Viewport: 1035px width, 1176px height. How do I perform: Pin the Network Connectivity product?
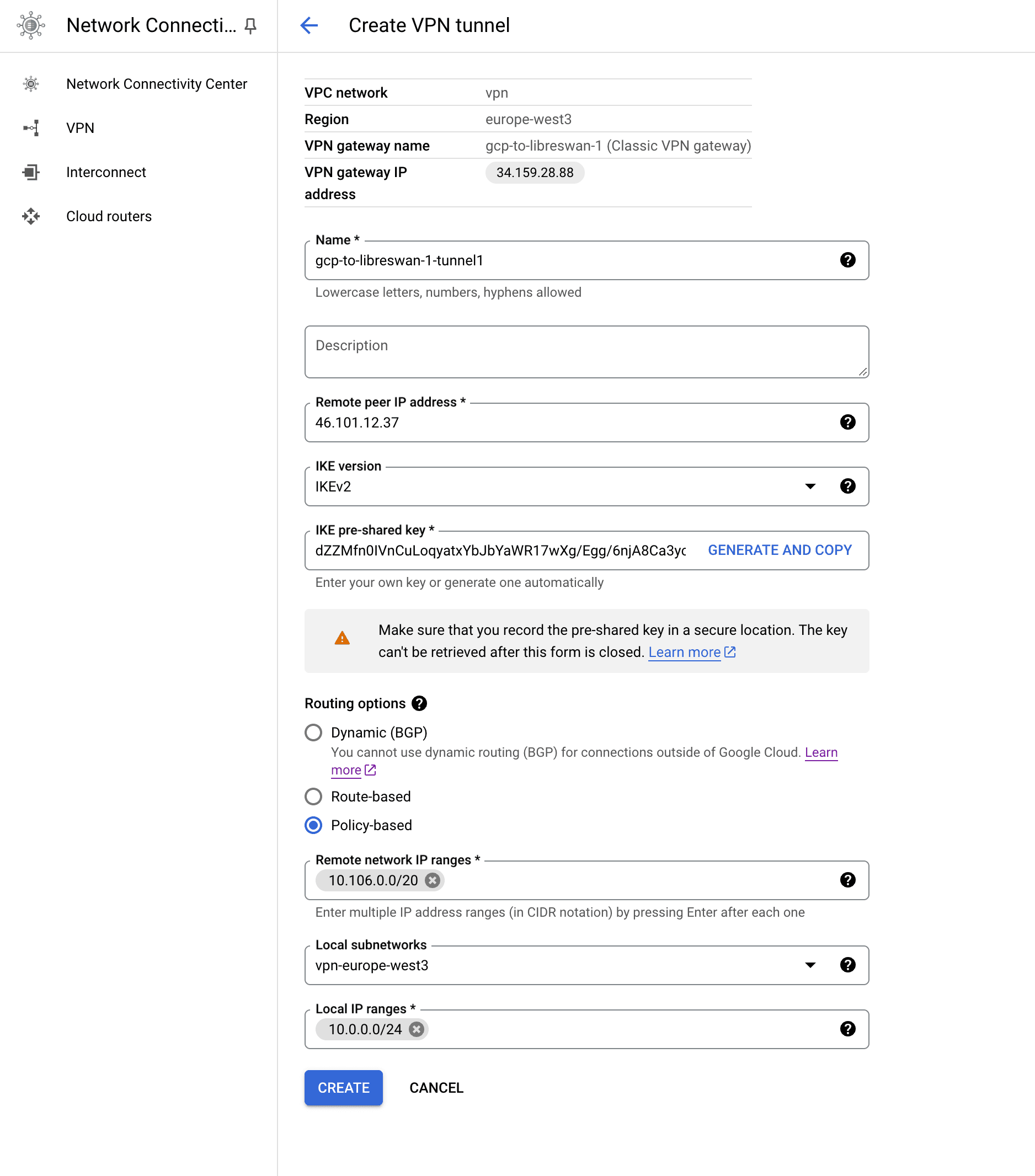[250, 26]
